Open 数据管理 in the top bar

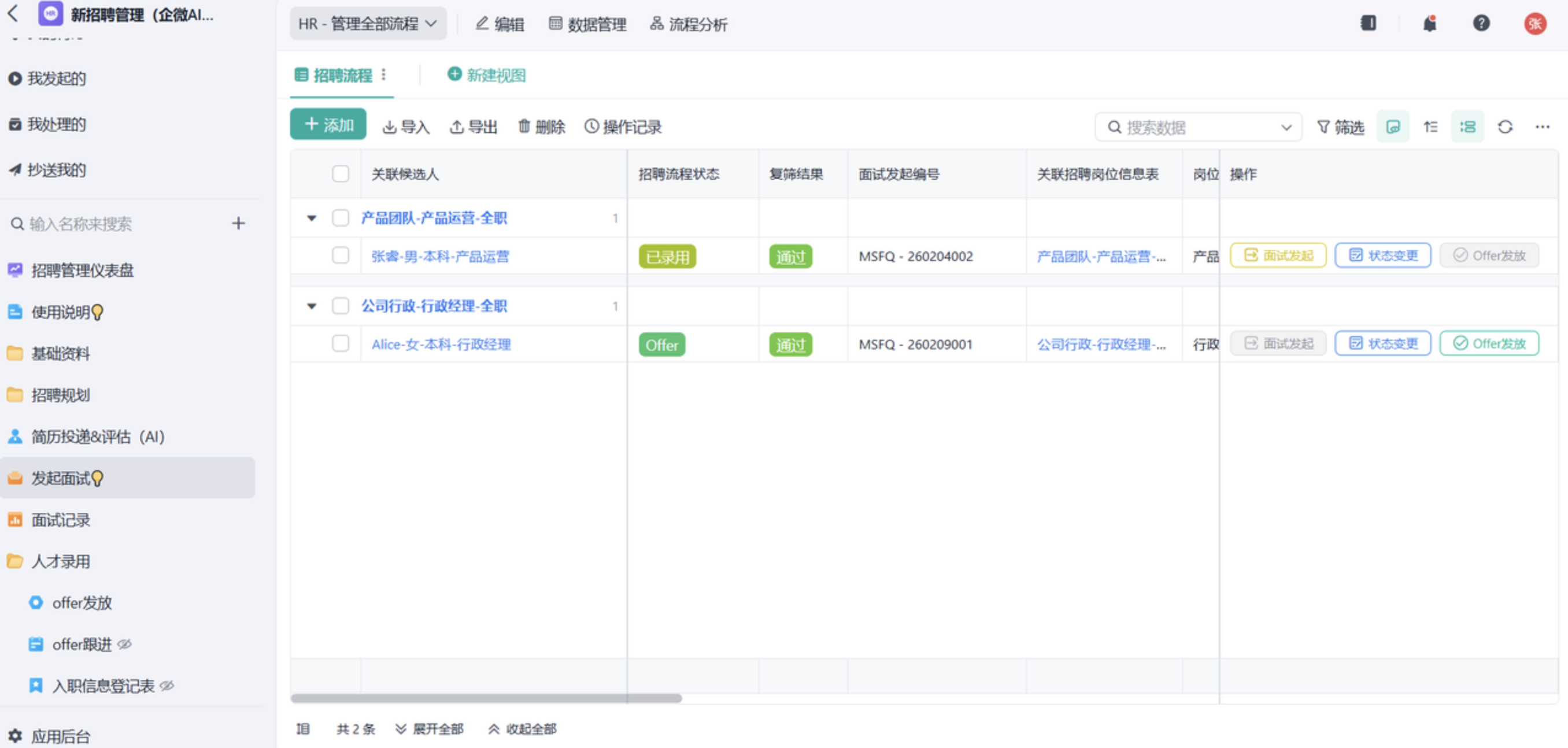pyautogui.click(x=587, y=24)
